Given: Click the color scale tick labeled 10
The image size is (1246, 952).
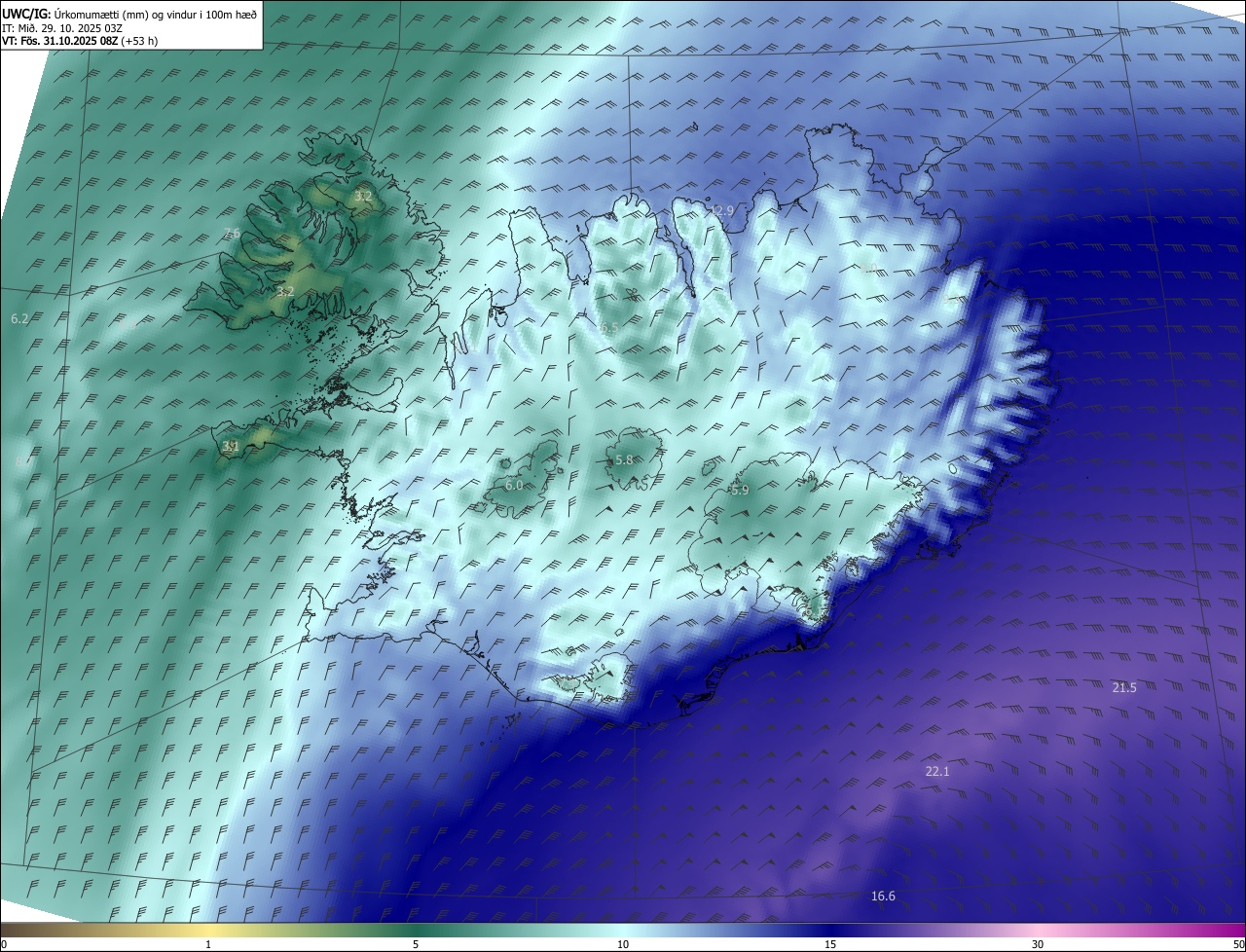Looking at the screenshot, I should pyautogui.click(x=623, y=944).
